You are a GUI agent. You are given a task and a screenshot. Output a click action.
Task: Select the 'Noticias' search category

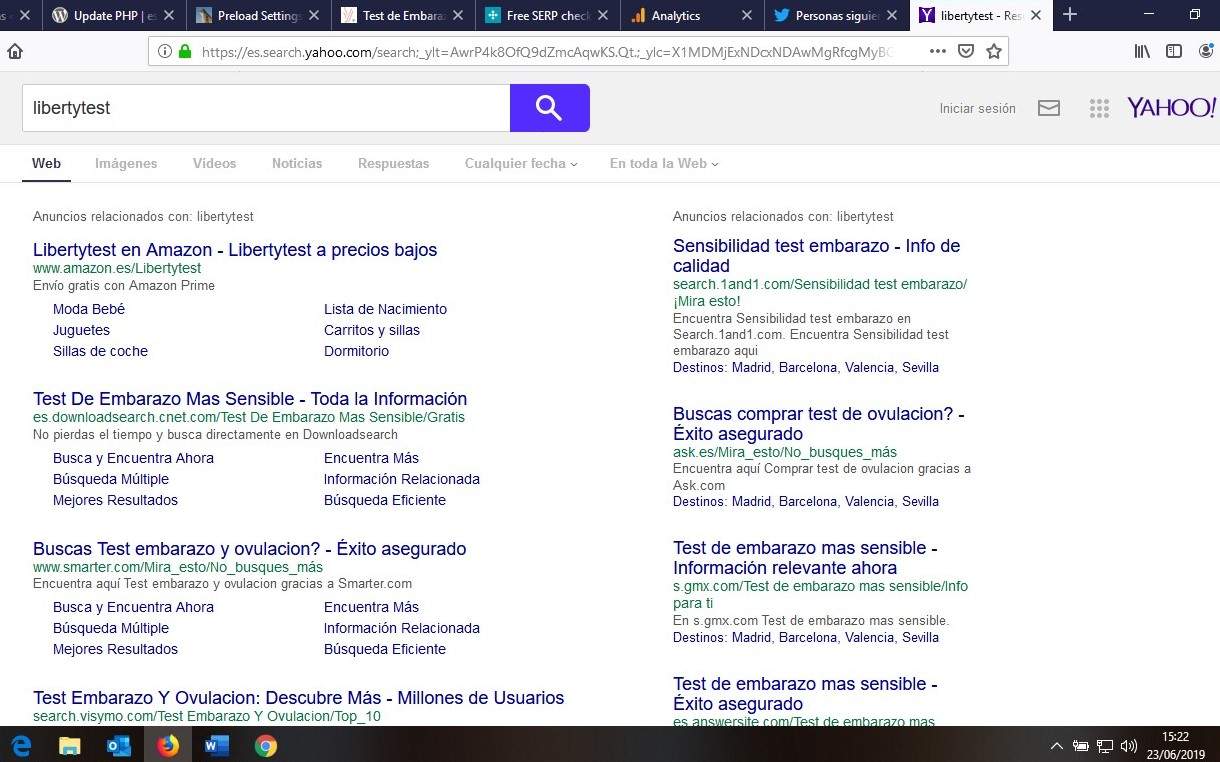(297, 163)
